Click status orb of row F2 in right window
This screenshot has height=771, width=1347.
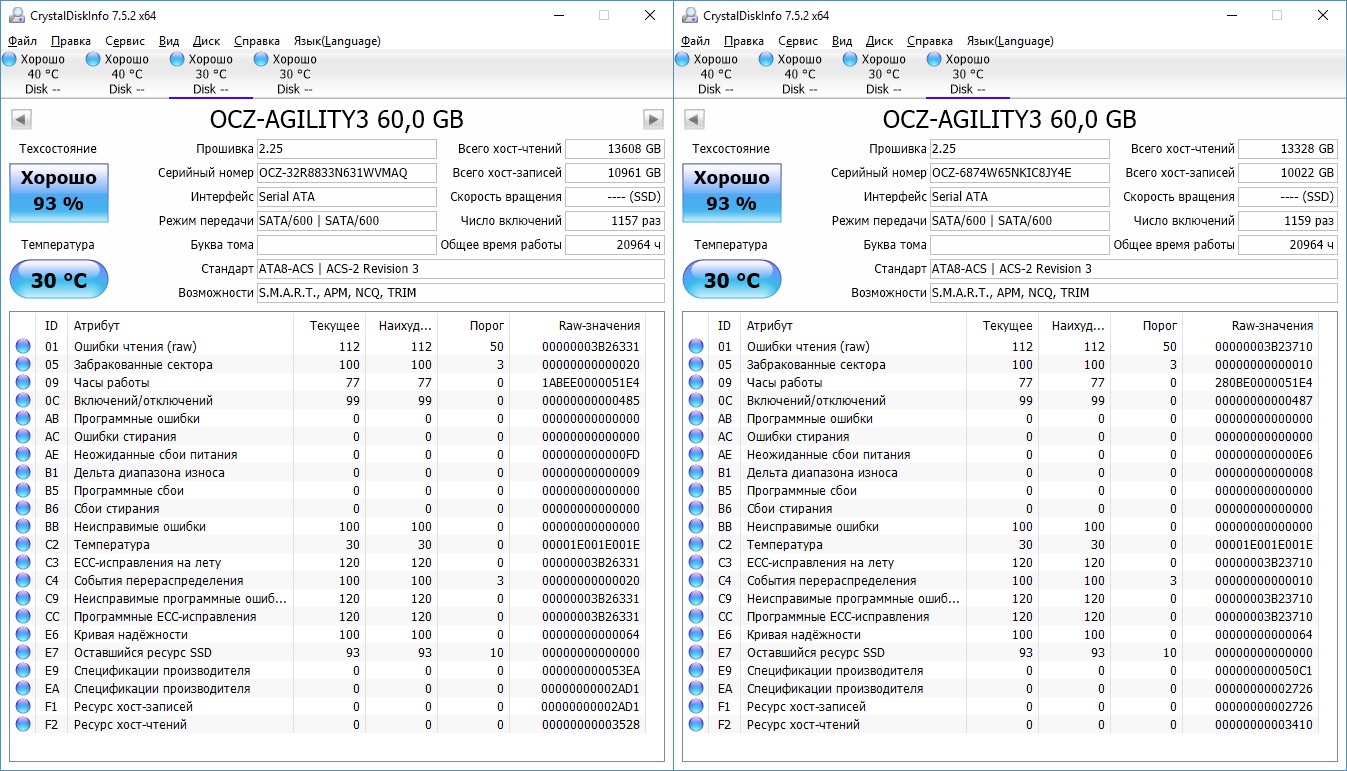696,725
